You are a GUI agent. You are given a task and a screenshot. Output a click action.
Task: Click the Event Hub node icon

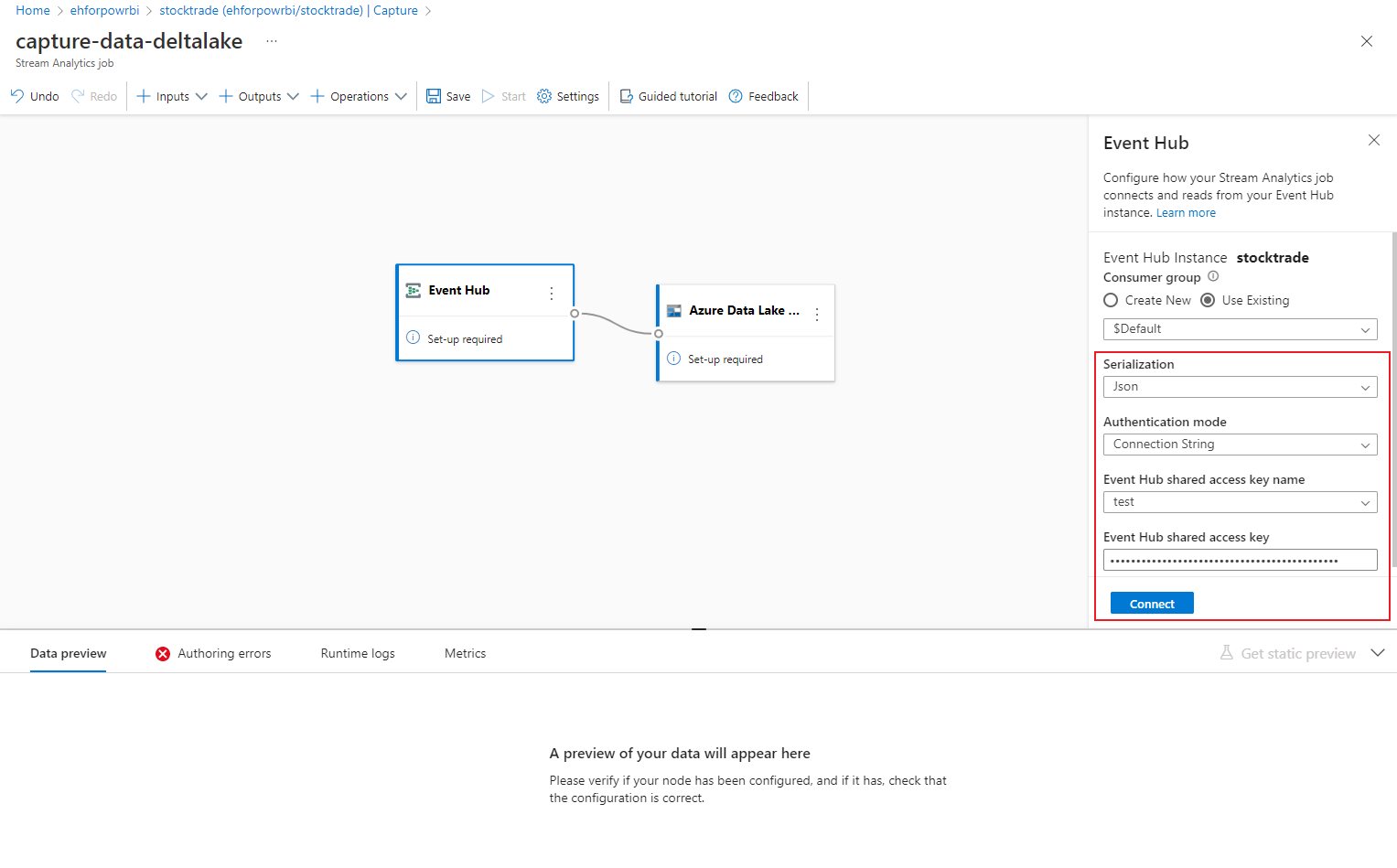tap(414, 290)
